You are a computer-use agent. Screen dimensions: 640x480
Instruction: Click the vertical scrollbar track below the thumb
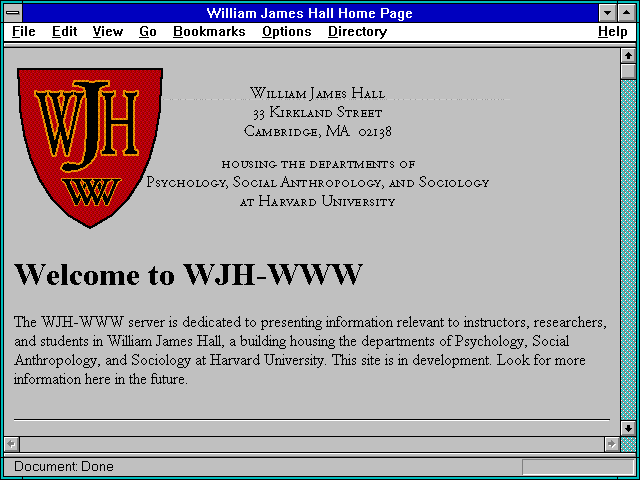click(628, 250)
